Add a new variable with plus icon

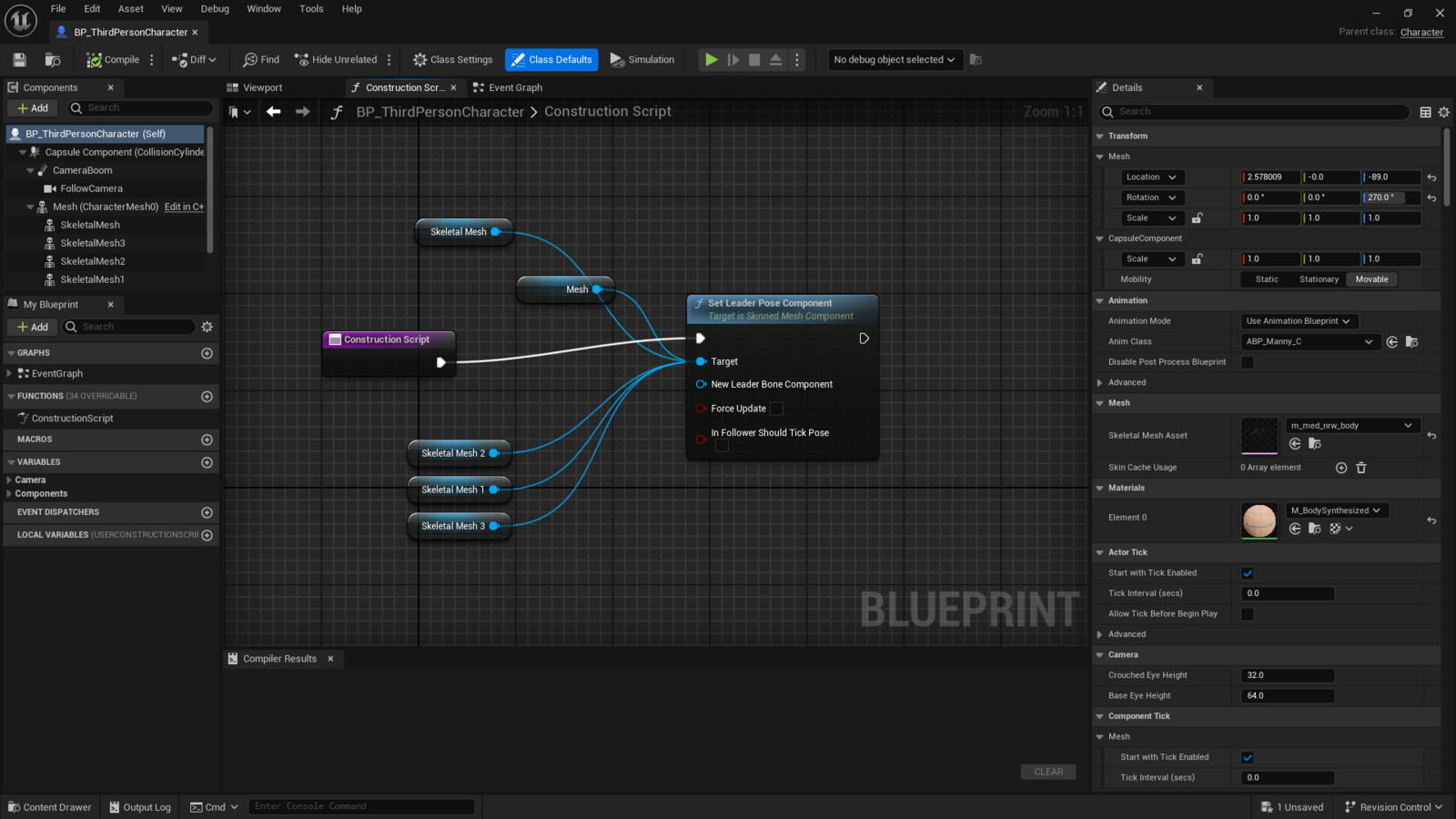(x=207, y=462)
